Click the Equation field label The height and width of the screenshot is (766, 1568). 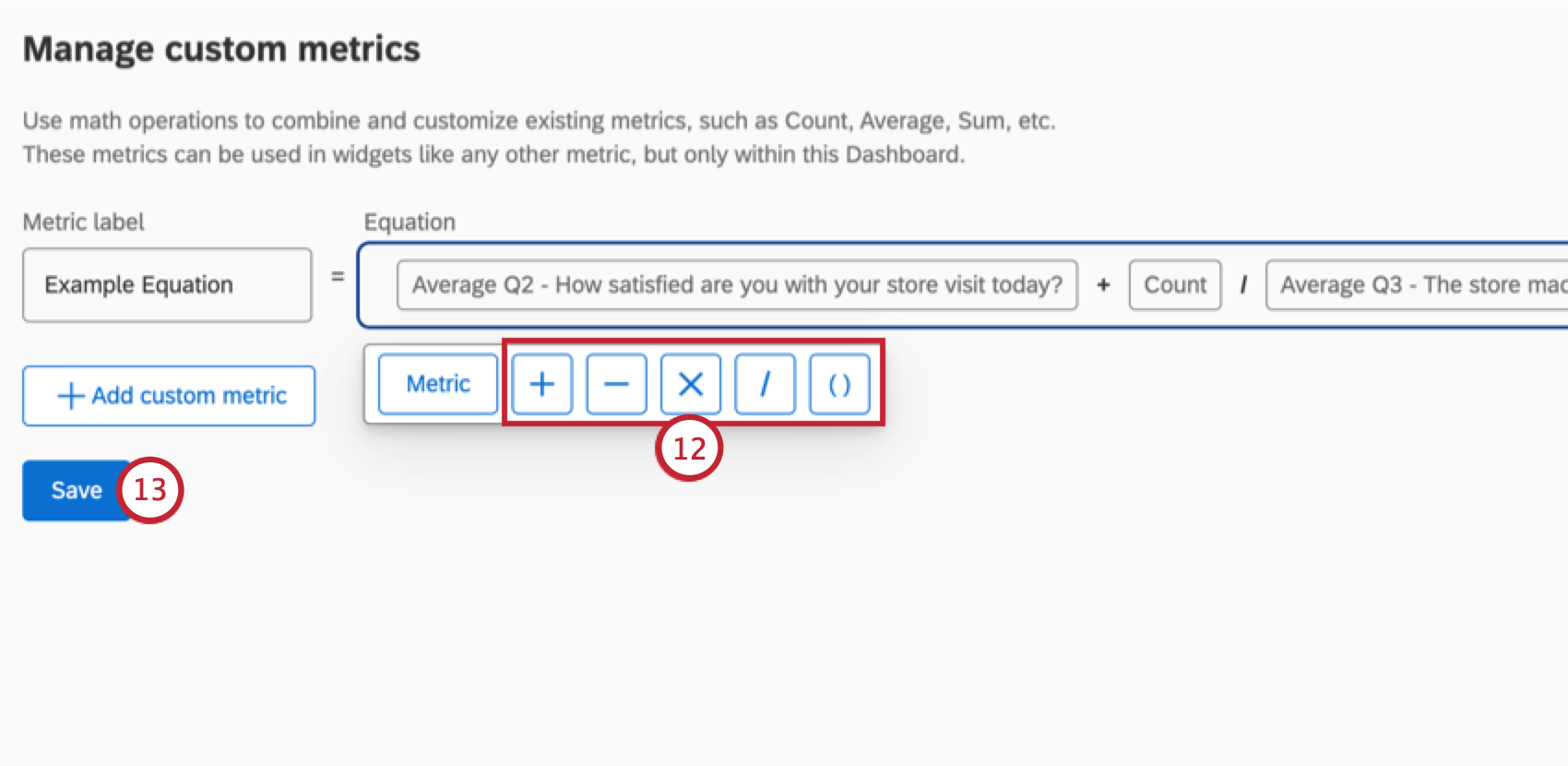pyautogui.click(x=410, y=222)
